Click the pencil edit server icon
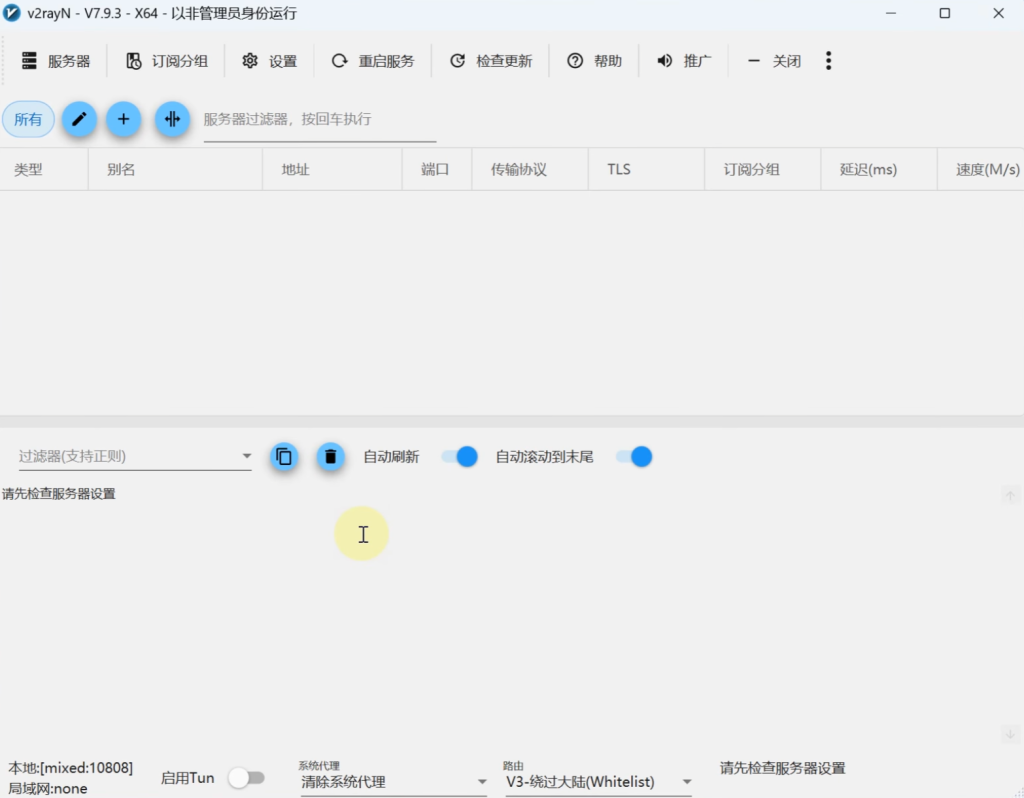The image size is (1024, 798). (x=79, y=119)
